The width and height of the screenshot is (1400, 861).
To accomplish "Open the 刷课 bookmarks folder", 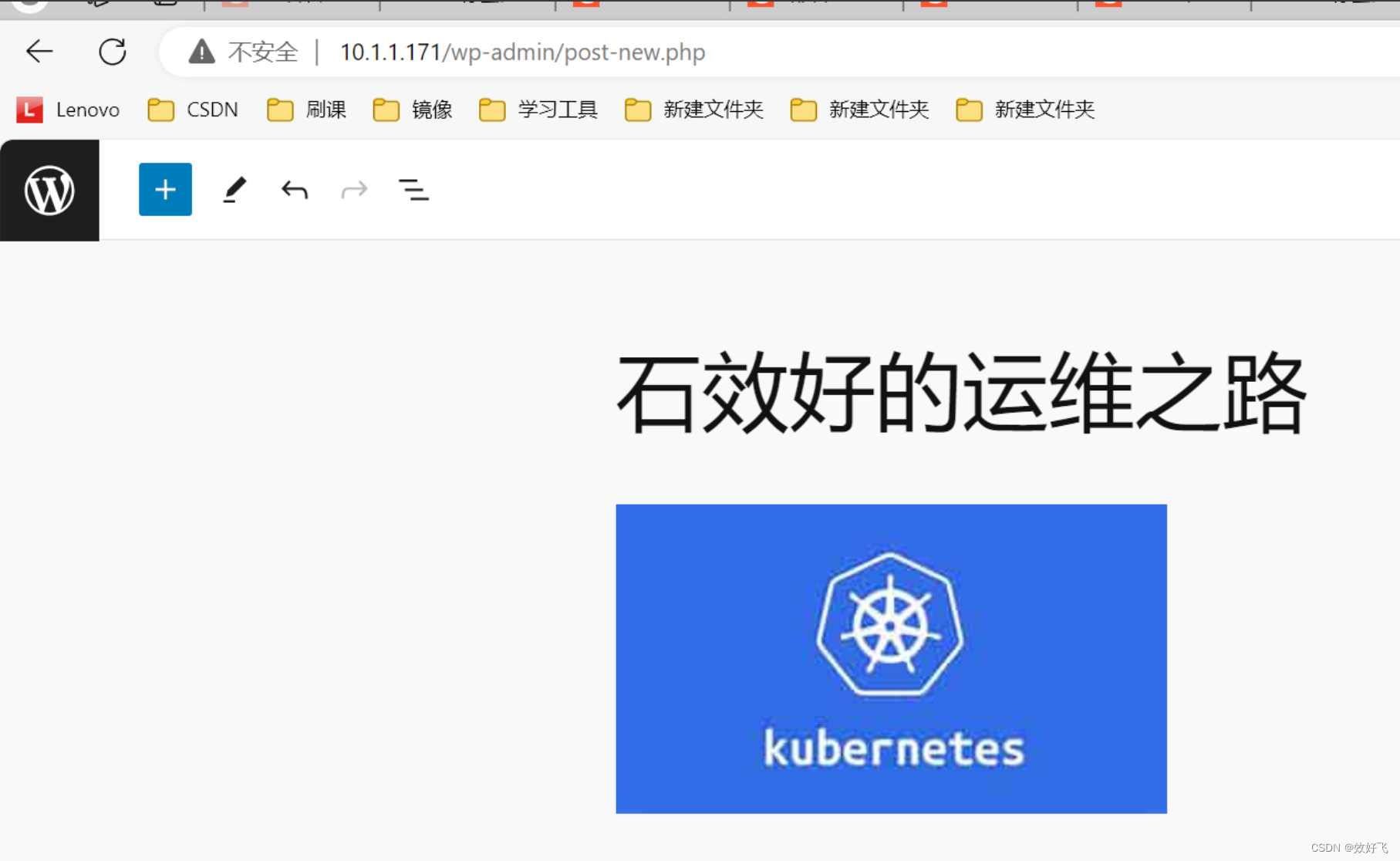I will 307,110.
